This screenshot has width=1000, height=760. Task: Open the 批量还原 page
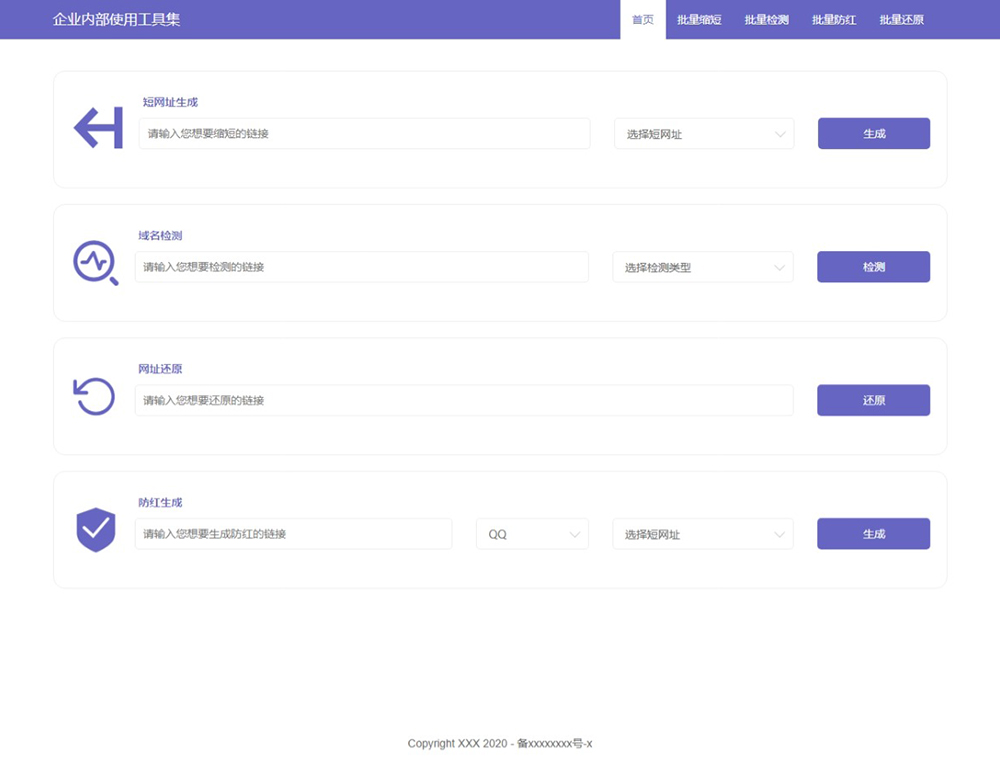pos(900,20)
